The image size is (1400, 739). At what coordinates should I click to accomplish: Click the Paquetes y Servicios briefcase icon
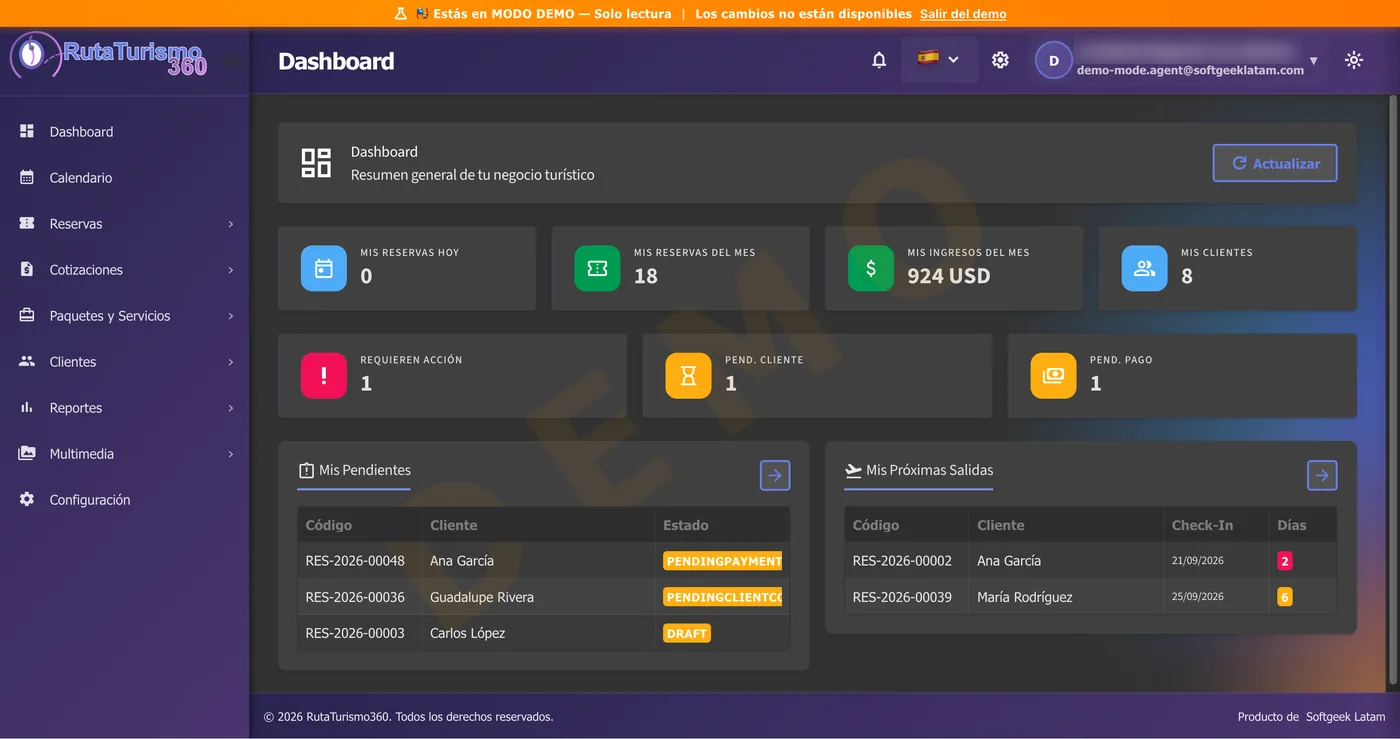coord(27,315)
